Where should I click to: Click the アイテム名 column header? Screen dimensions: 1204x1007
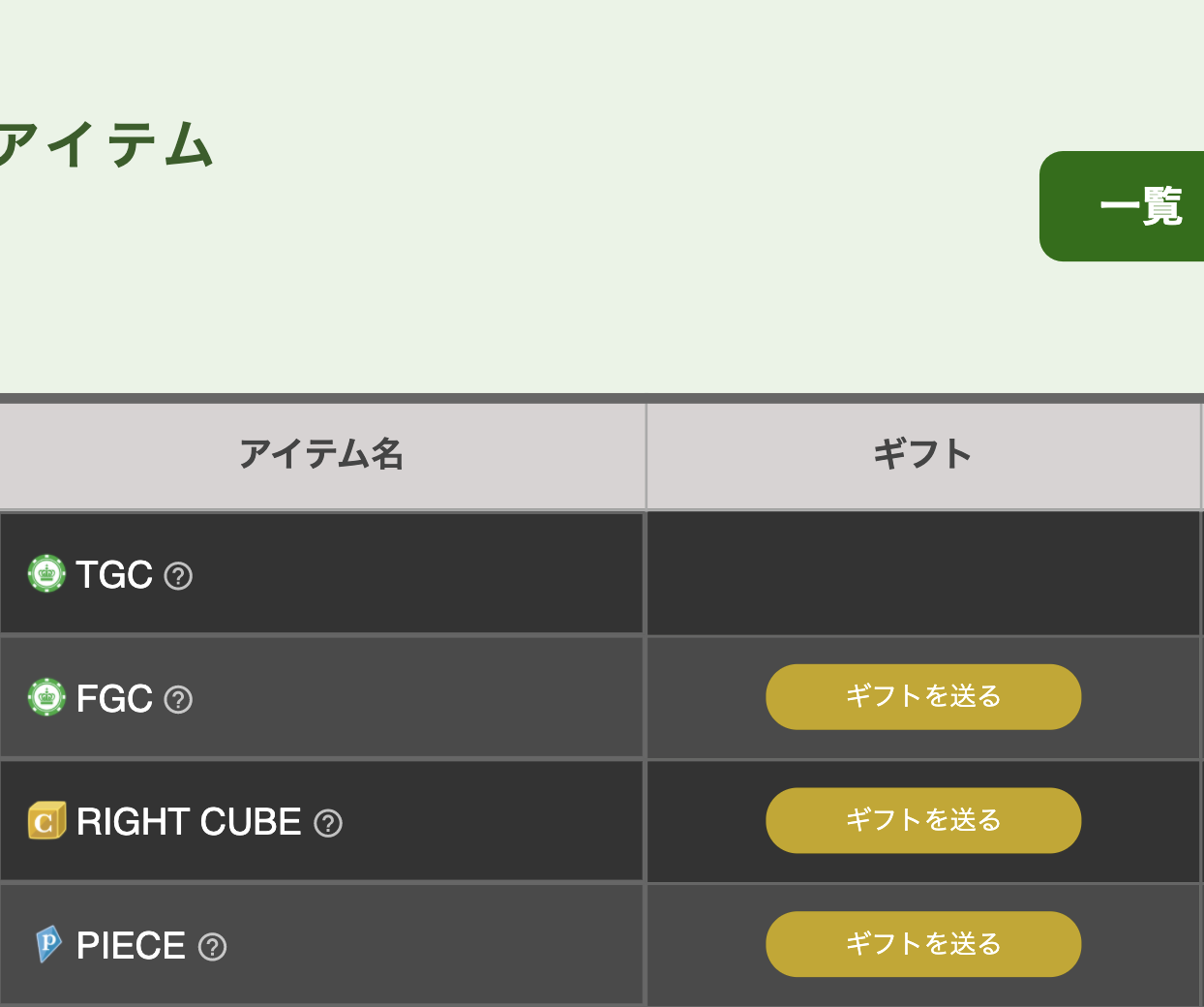click(322, 455)
